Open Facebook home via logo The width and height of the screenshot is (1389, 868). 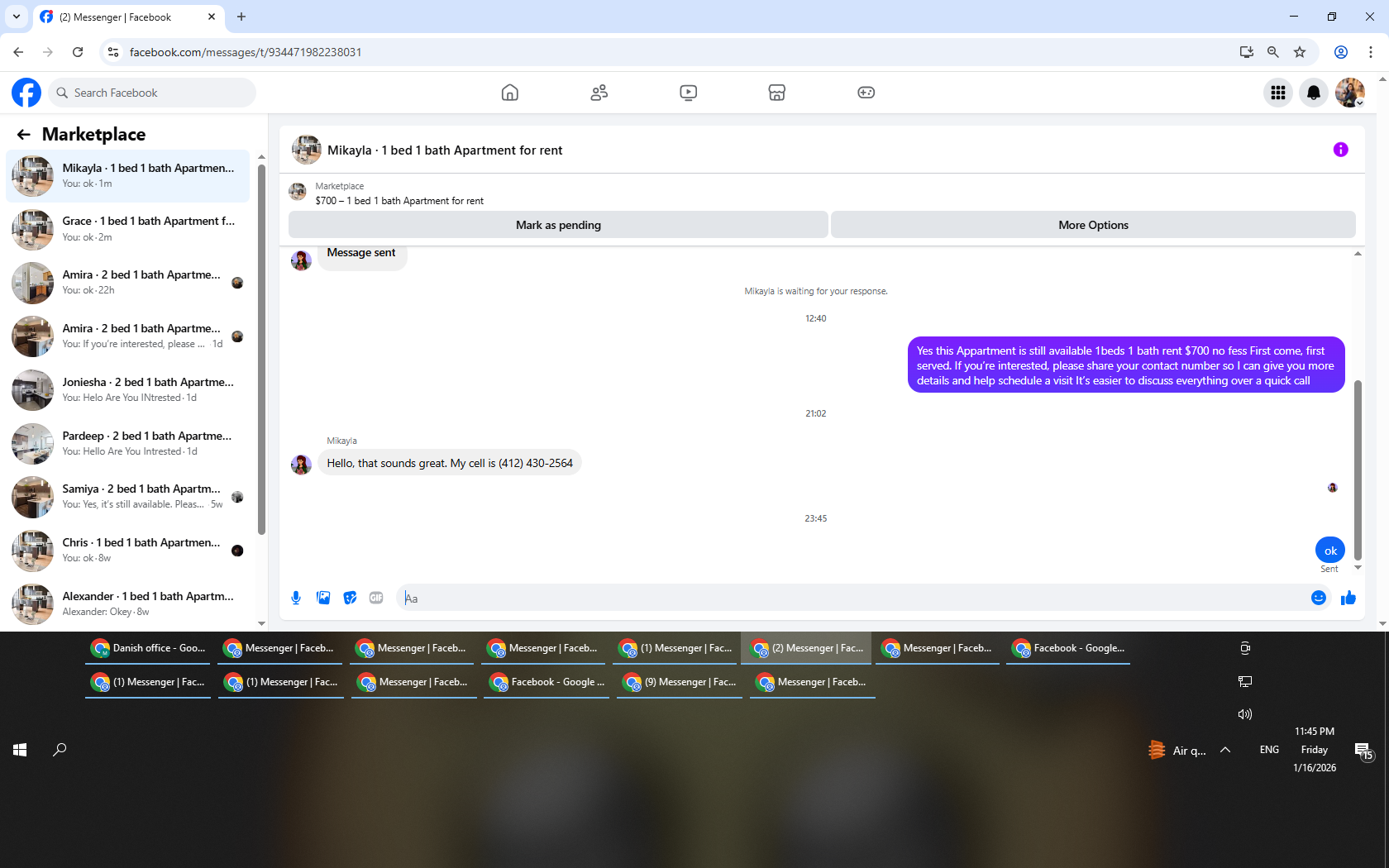26,93
